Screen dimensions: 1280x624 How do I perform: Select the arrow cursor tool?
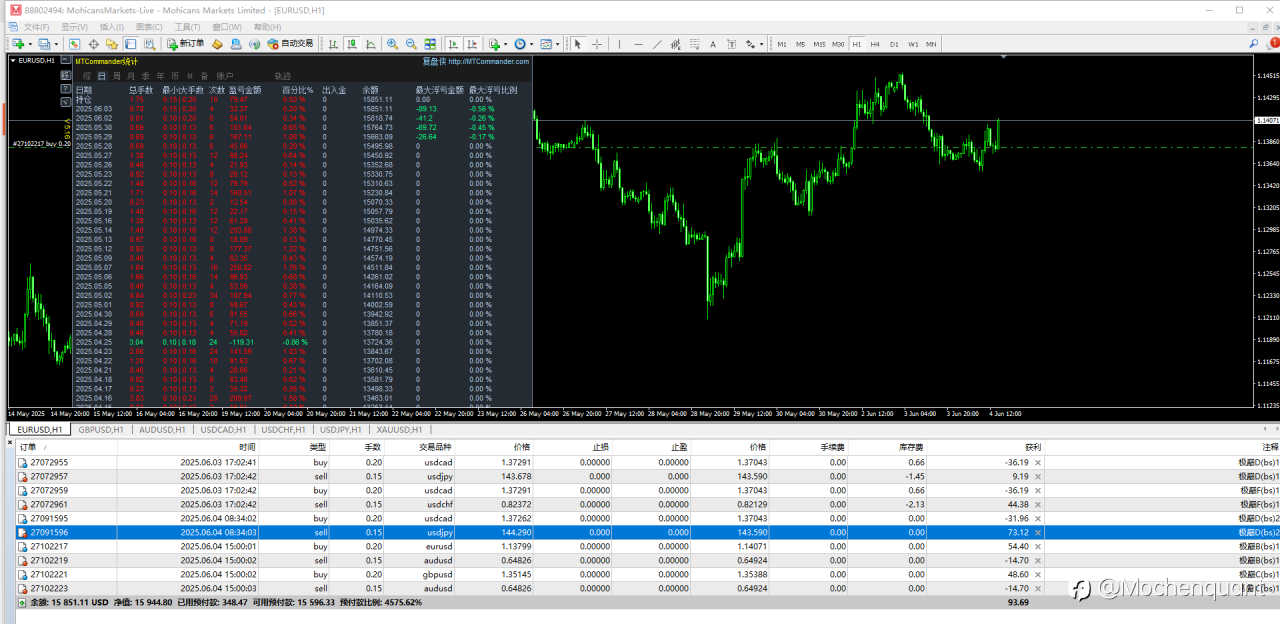point(577,44)
